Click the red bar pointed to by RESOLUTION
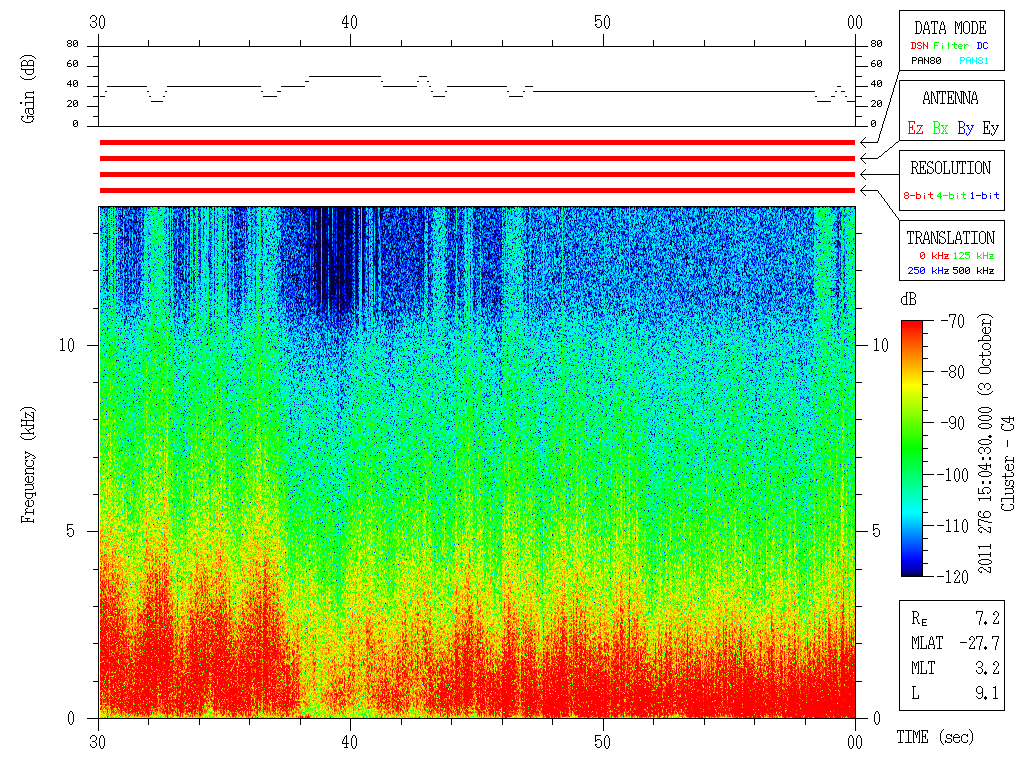Viewport: 1024px width, 768px height. coord(477,174)
